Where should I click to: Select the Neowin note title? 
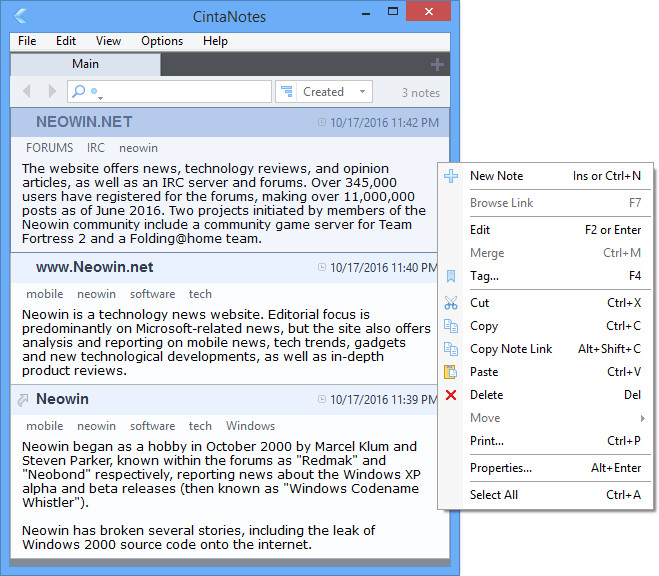tap(62, 399)
